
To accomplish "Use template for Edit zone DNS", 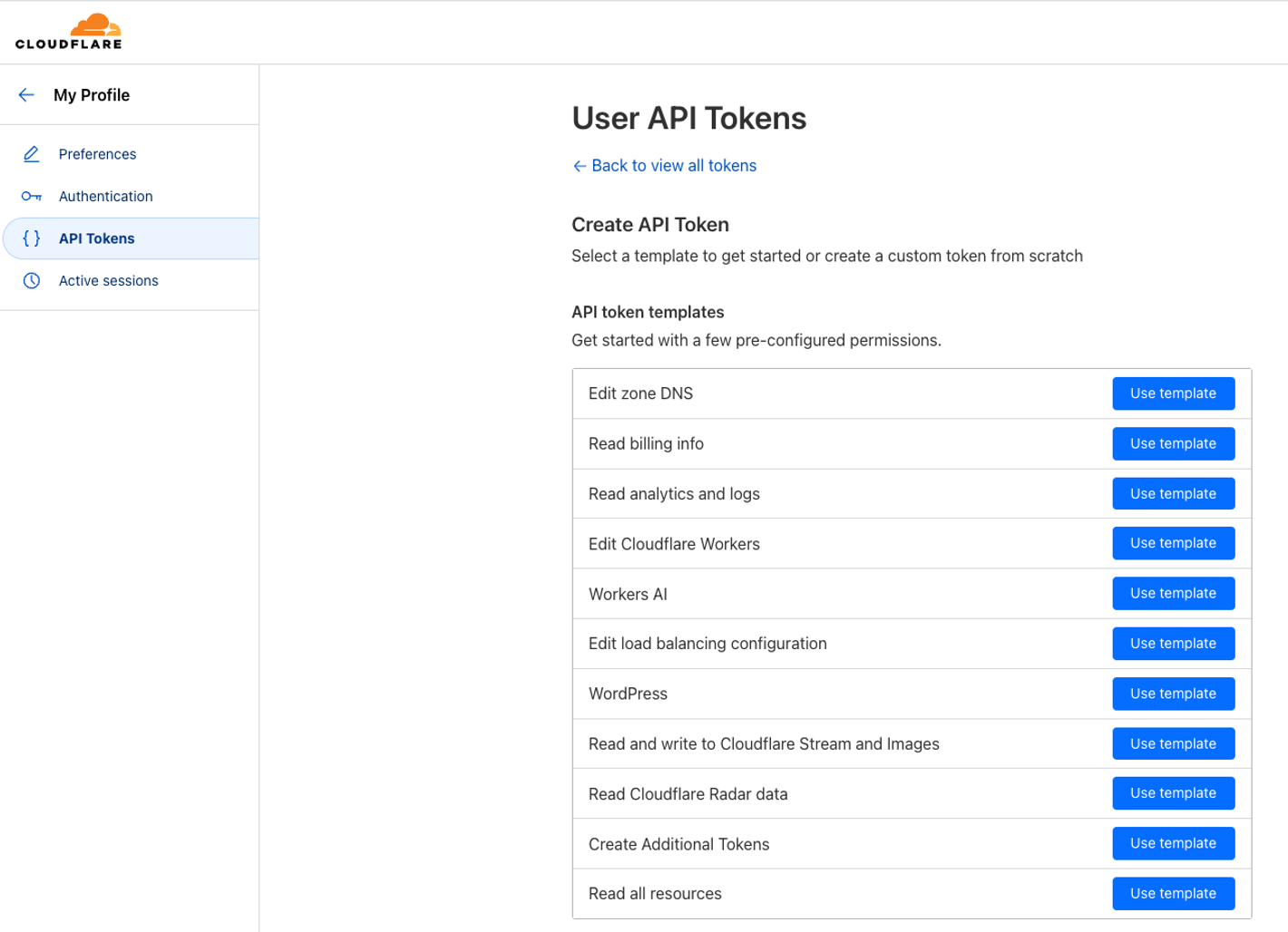I will click(x=1173, y=393).
